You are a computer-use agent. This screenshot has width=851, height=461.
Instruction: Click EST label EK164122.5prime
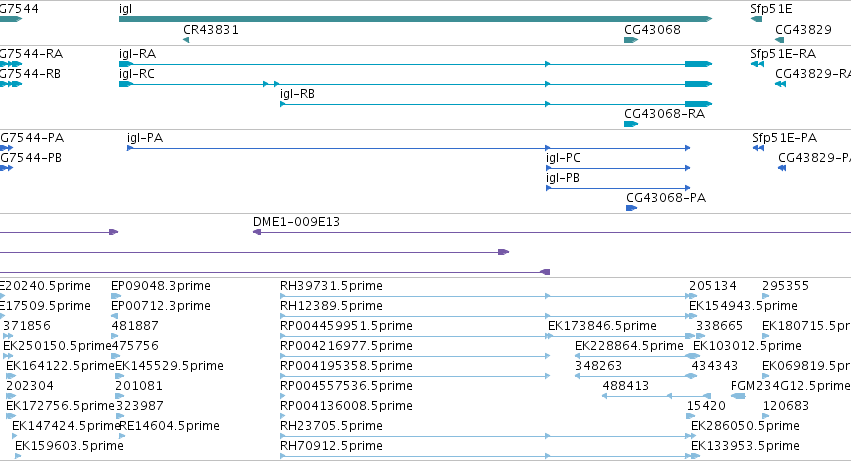point(60,367)
